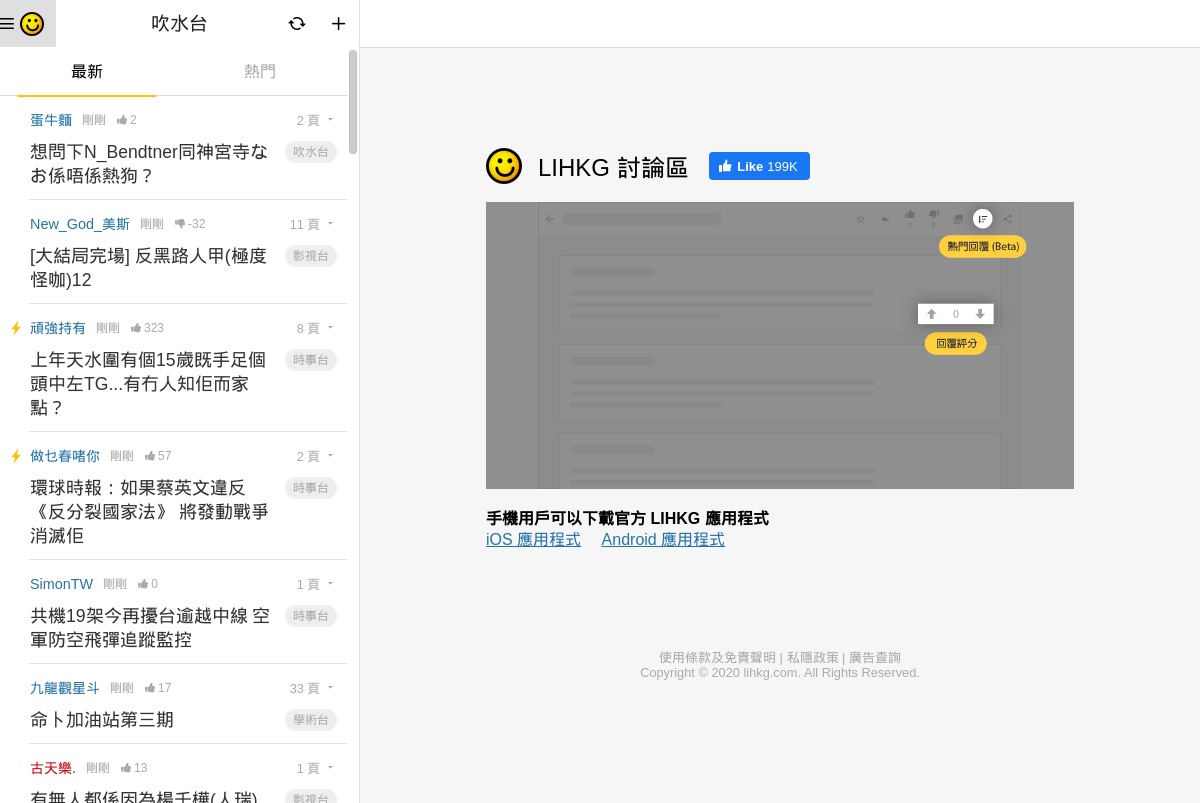Open Android 應用程式 download link
This screenshot has height=803, width=1200.
tap(663, 540)
